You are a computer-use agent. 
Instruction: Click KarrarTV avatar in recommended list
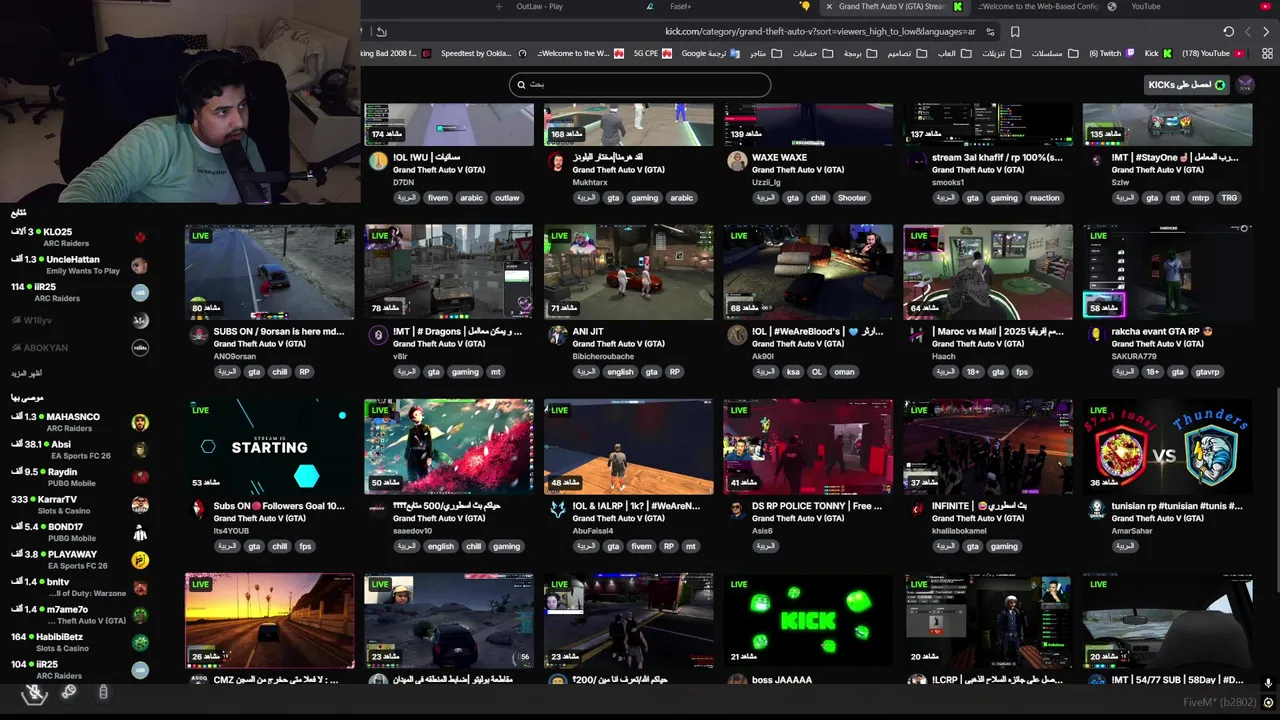click(140, 505)
